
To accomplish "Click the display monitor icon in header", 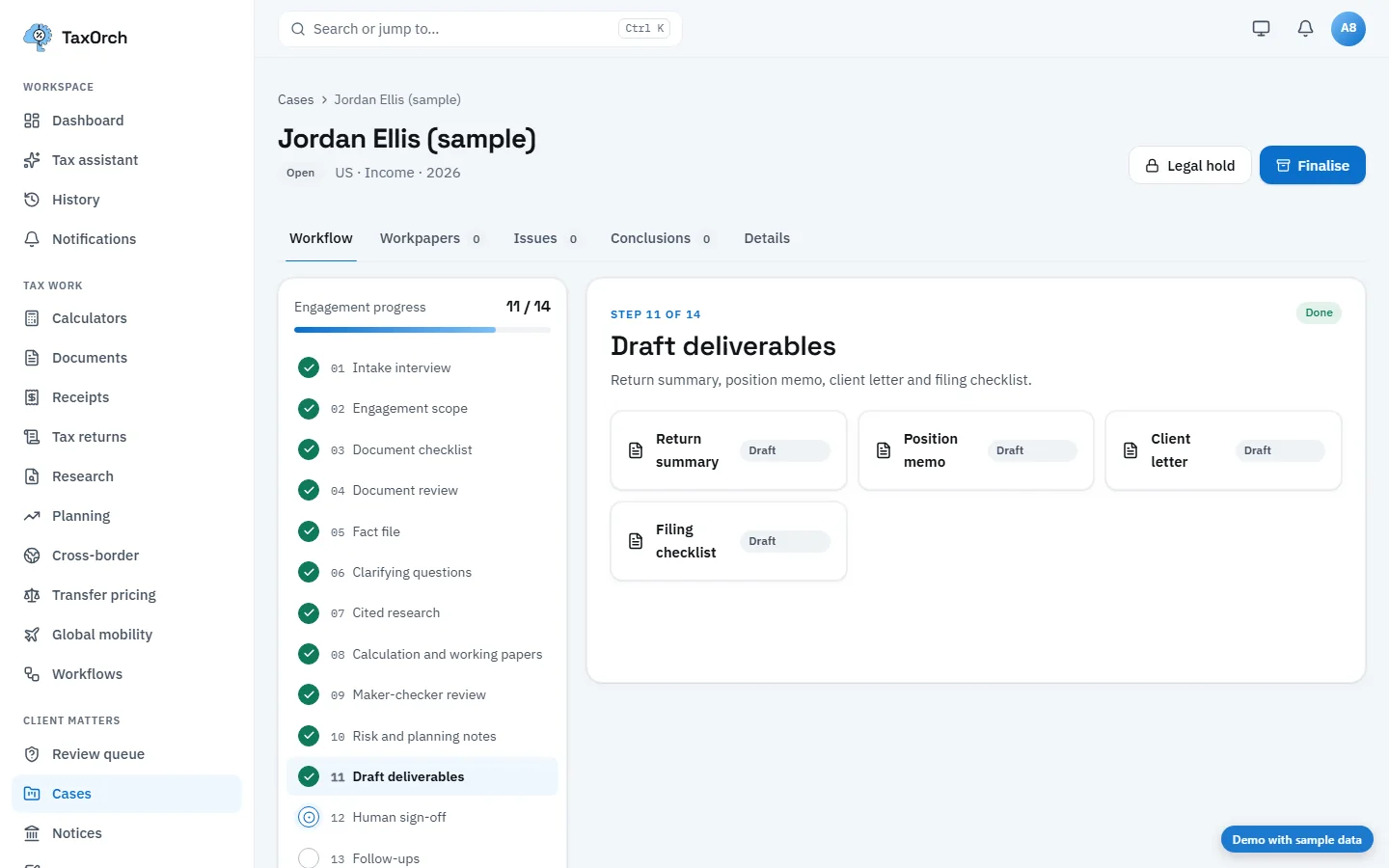I will click(x=1261, y=28).
